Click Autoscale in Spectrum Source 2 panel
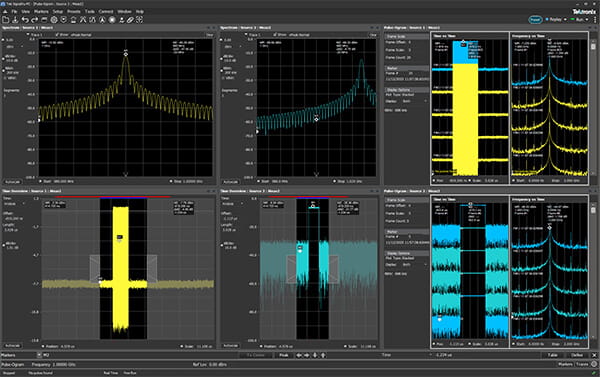 (231, 182)
